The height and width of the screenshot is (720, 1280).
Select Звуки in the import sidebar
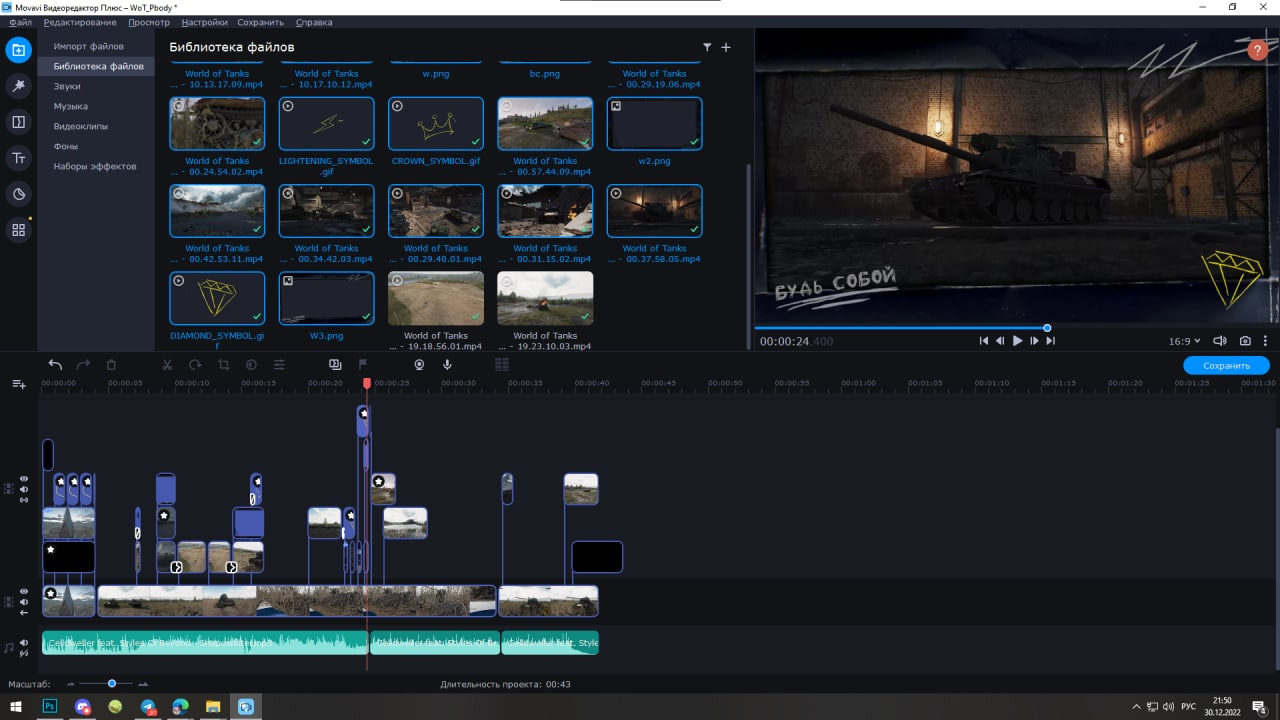click(x=67, y=86)
